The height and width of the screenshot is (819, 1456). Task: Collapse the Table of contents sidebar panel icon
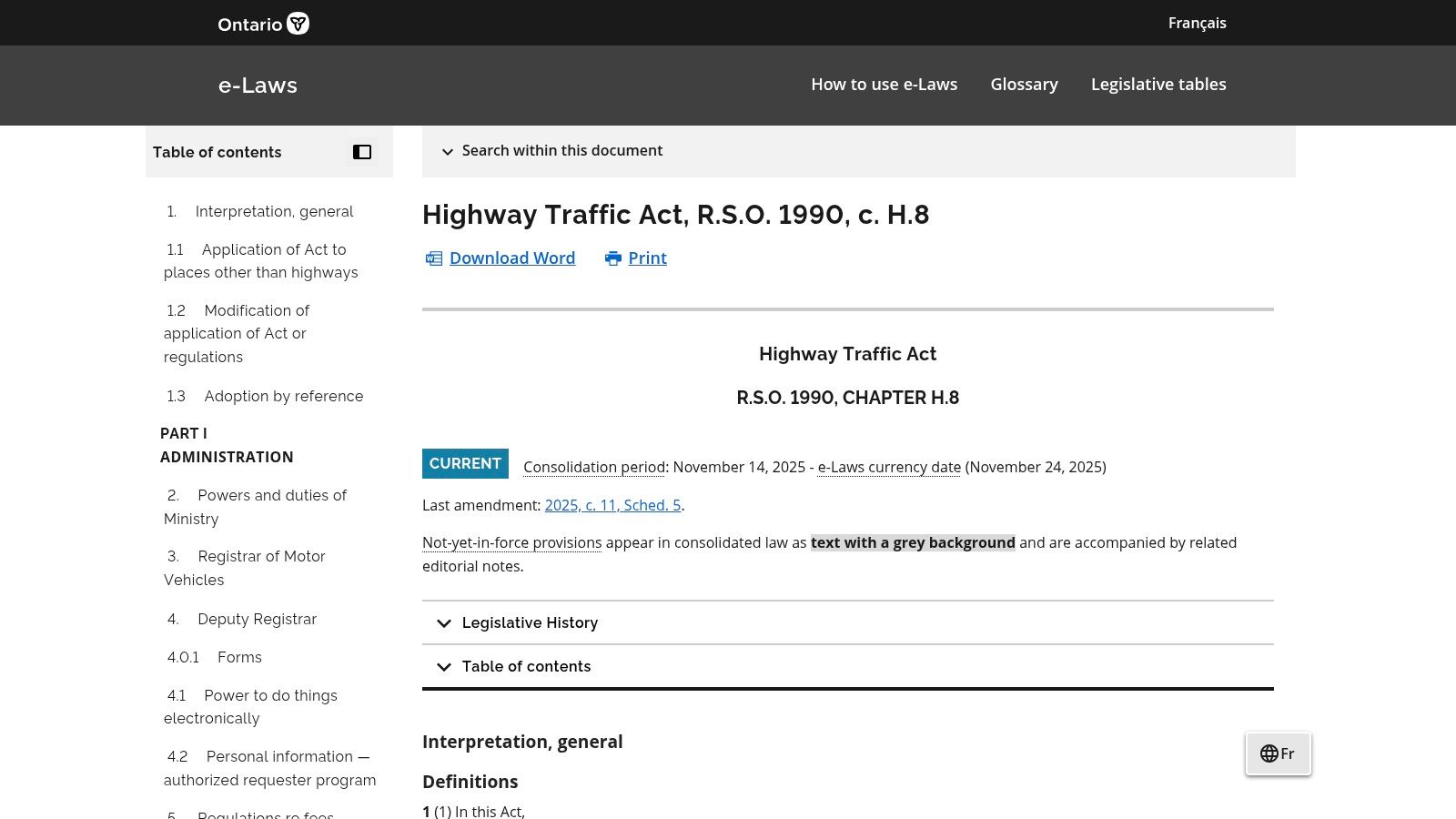[362, 152]
